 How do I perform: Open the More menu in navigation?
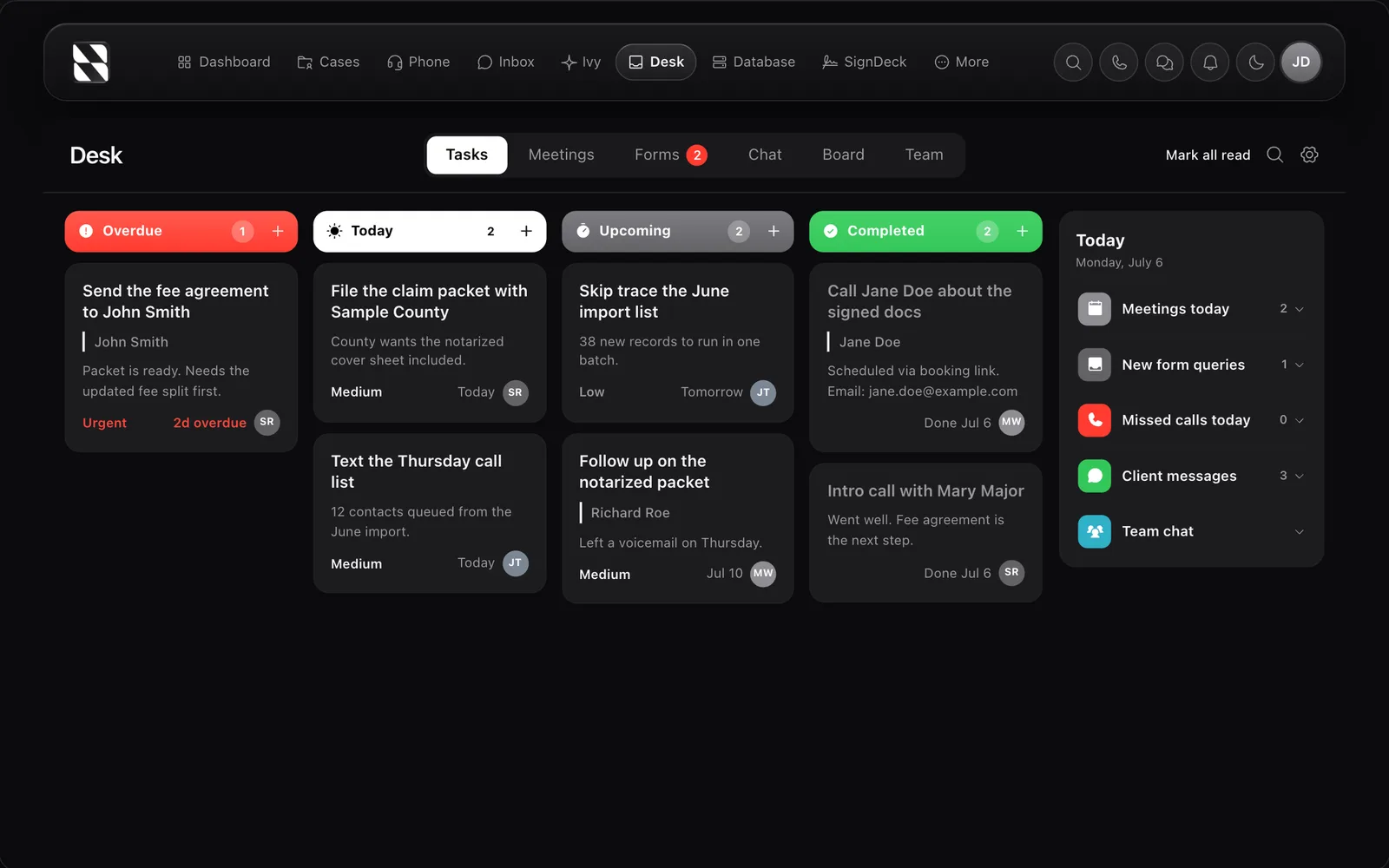pyautogui.click(x=961, y=62)
